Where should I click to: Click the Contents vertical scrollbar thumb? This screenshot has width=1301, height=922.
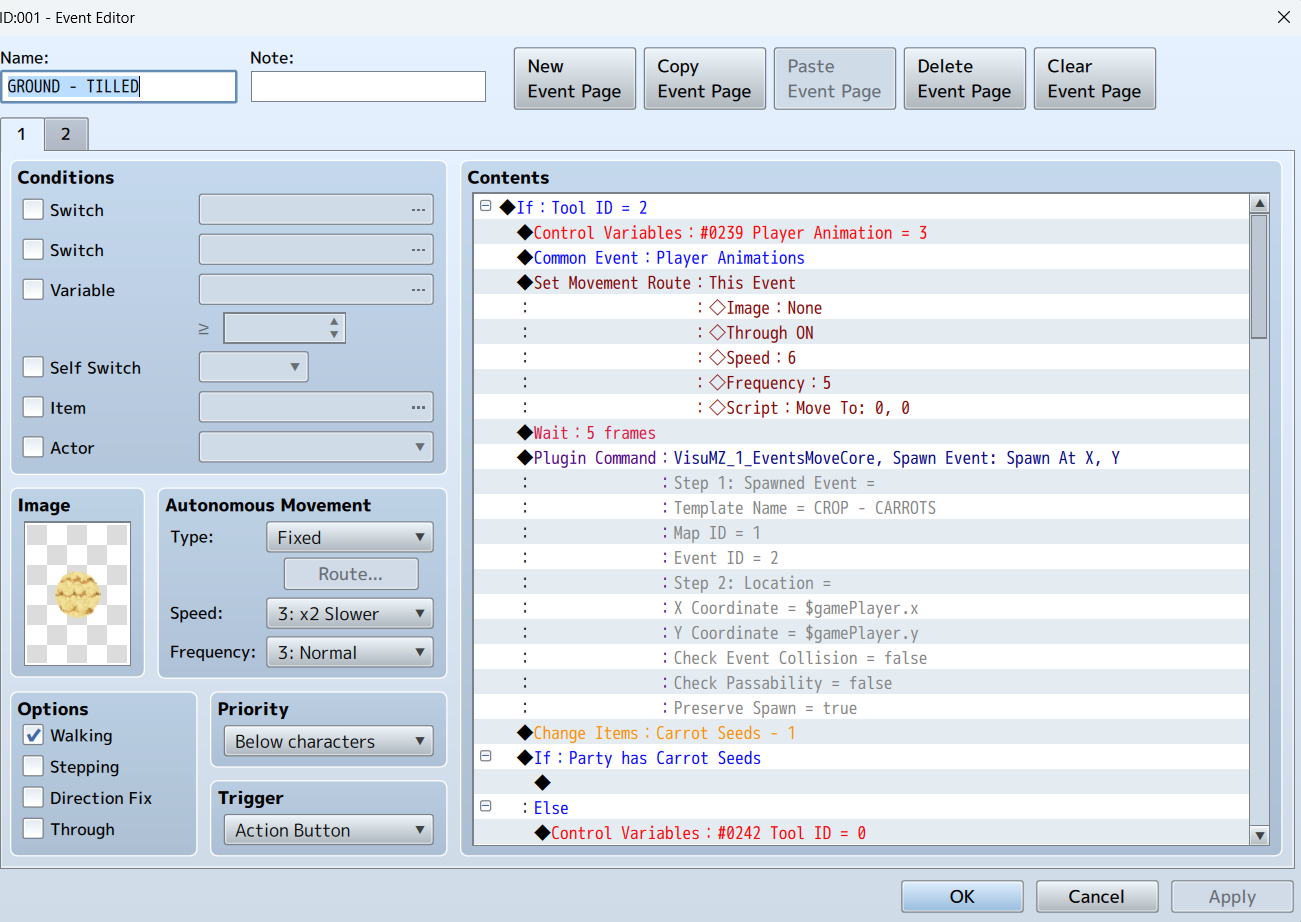click(1259, 277)
